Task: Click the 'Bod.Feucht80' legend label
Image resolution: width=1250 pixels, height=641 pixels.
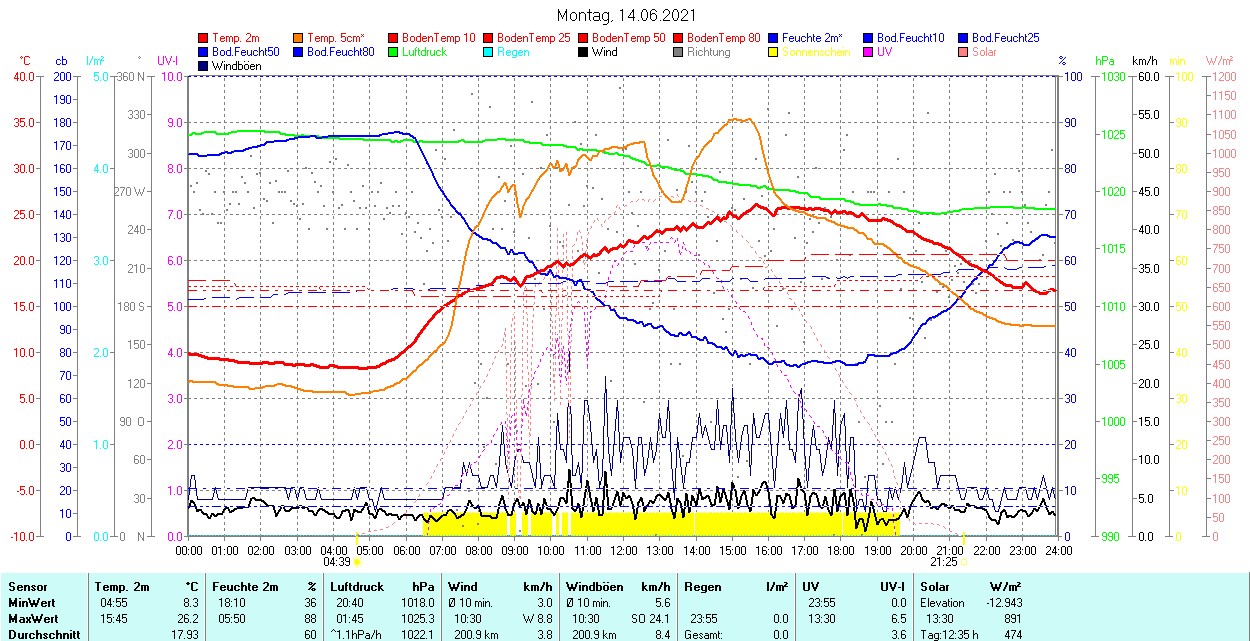Action: coord(341,52)
